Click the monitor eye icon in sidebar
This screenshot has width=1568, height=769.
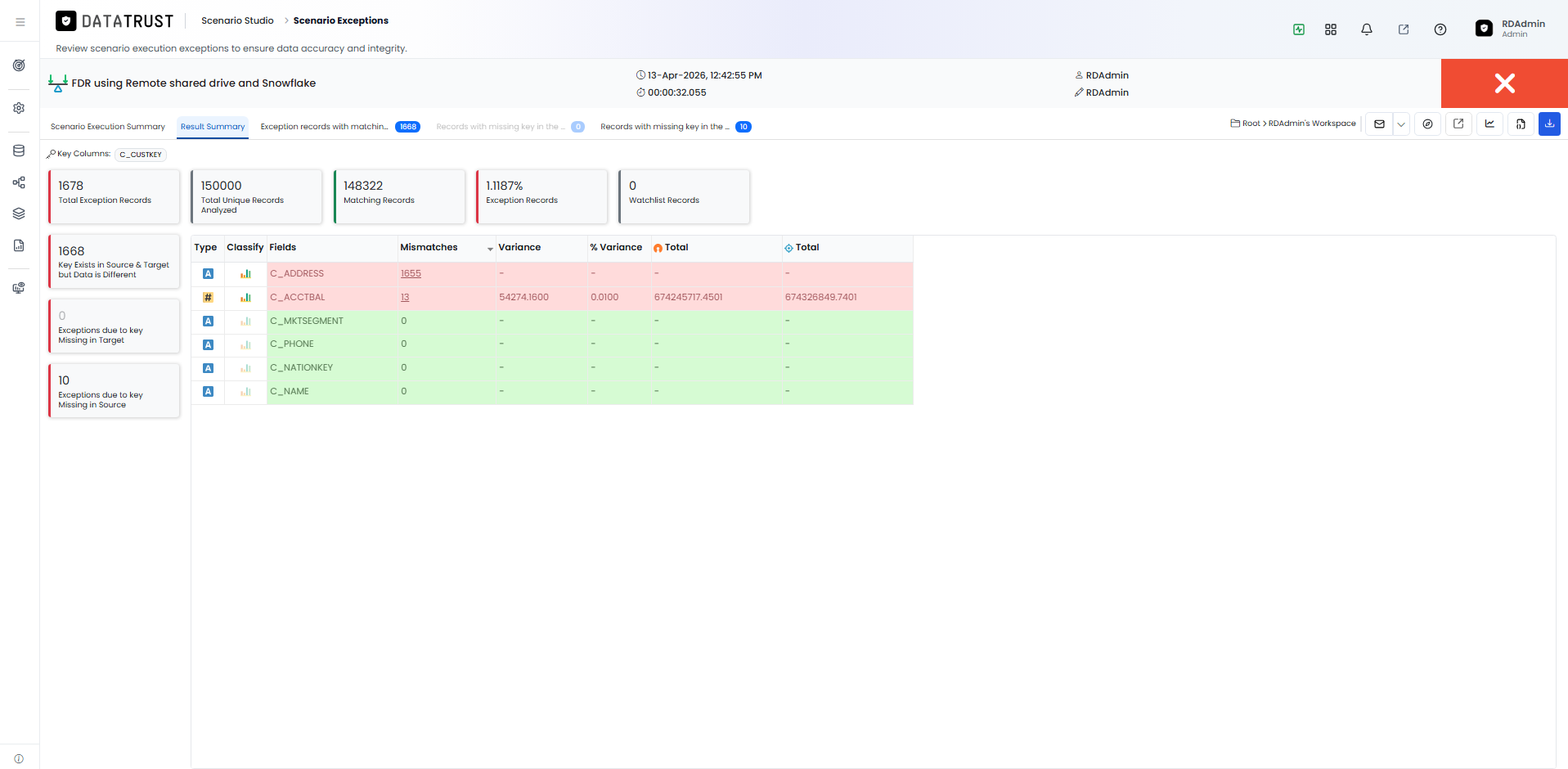pos(19,288)
